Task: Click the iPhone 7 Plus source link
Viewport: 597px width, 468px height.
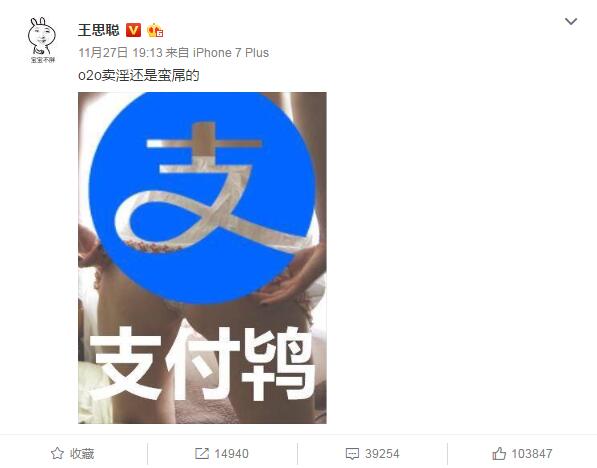Action: tap(231, 53)
